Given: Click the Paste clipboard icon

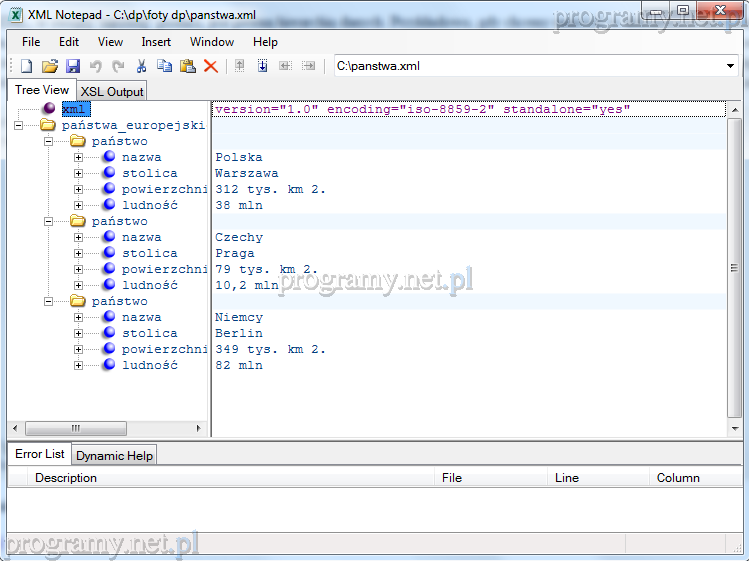Looking at the screenshot, I should click(x=187, y=66).
